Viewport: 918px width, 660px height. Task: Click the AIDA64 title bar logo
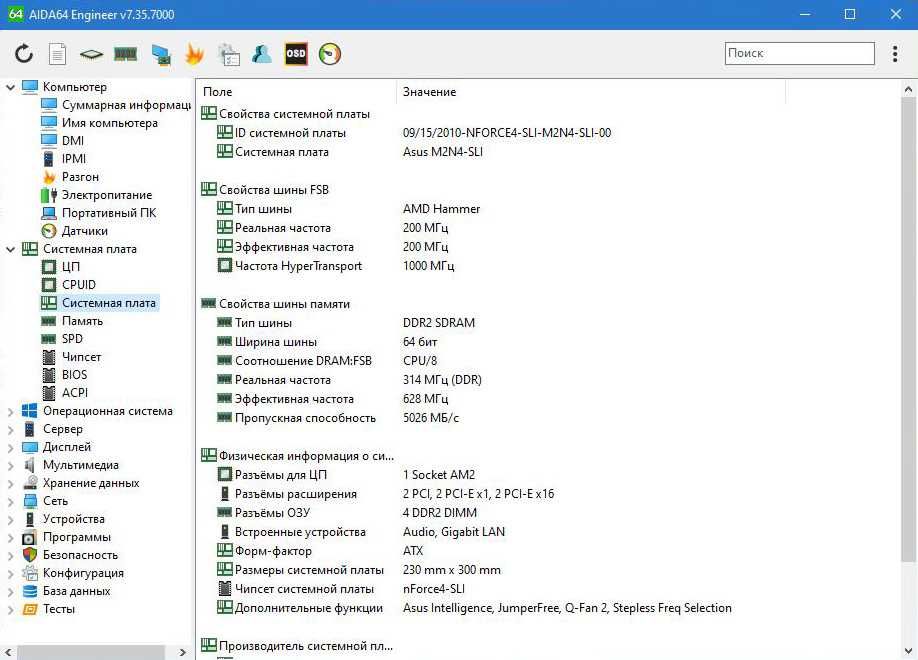[15, 14]
